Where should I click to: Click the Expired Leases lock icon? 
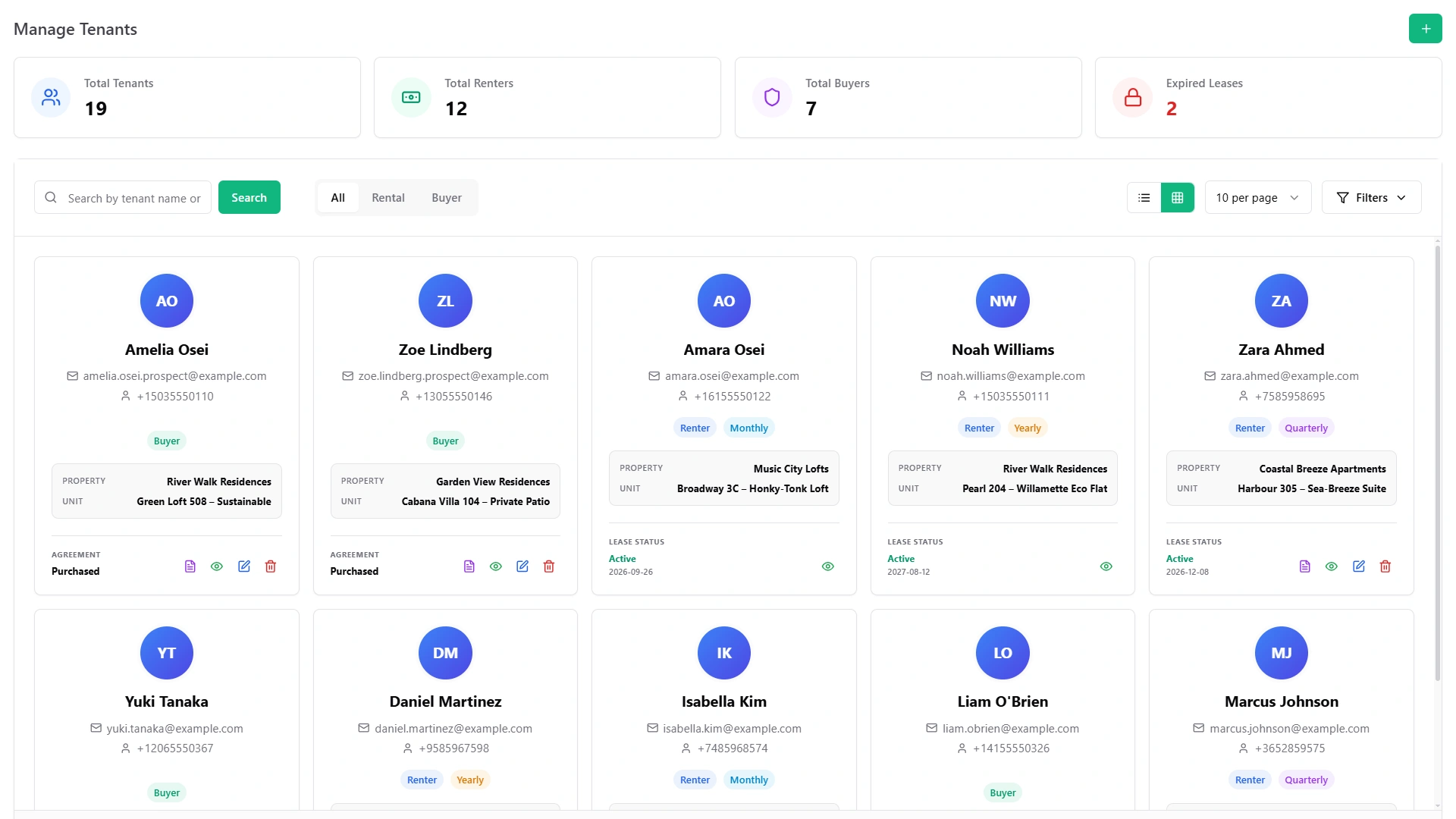[x=1133, y=97]
